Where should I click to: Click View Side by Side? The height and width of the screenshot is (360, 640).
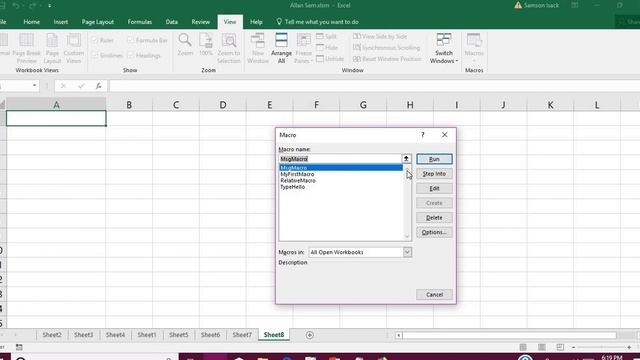point(380,37)
